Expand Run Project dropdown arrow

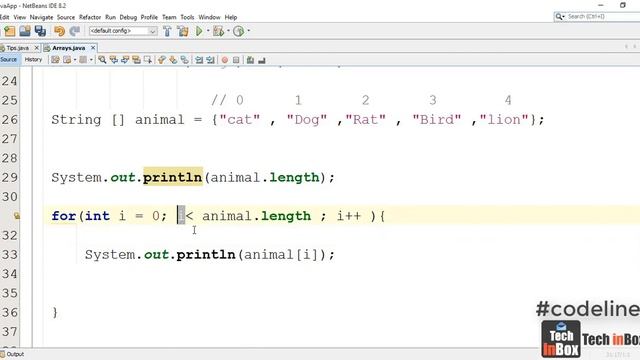coord(208,31)
